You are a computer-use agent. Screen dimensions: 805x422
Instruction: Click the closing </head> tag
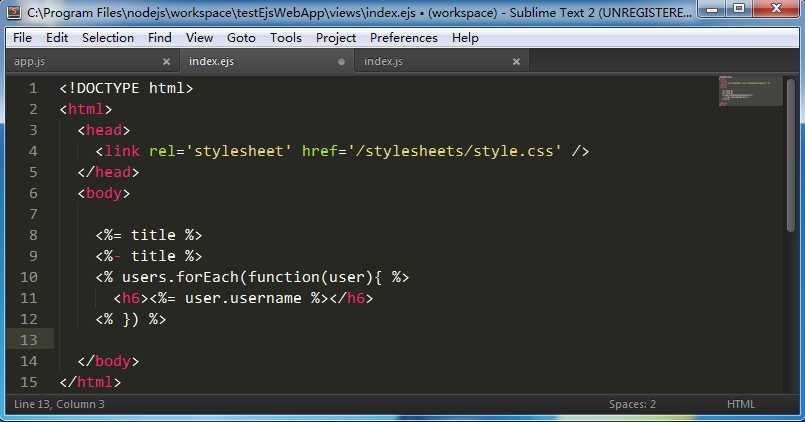coord(108,172)
